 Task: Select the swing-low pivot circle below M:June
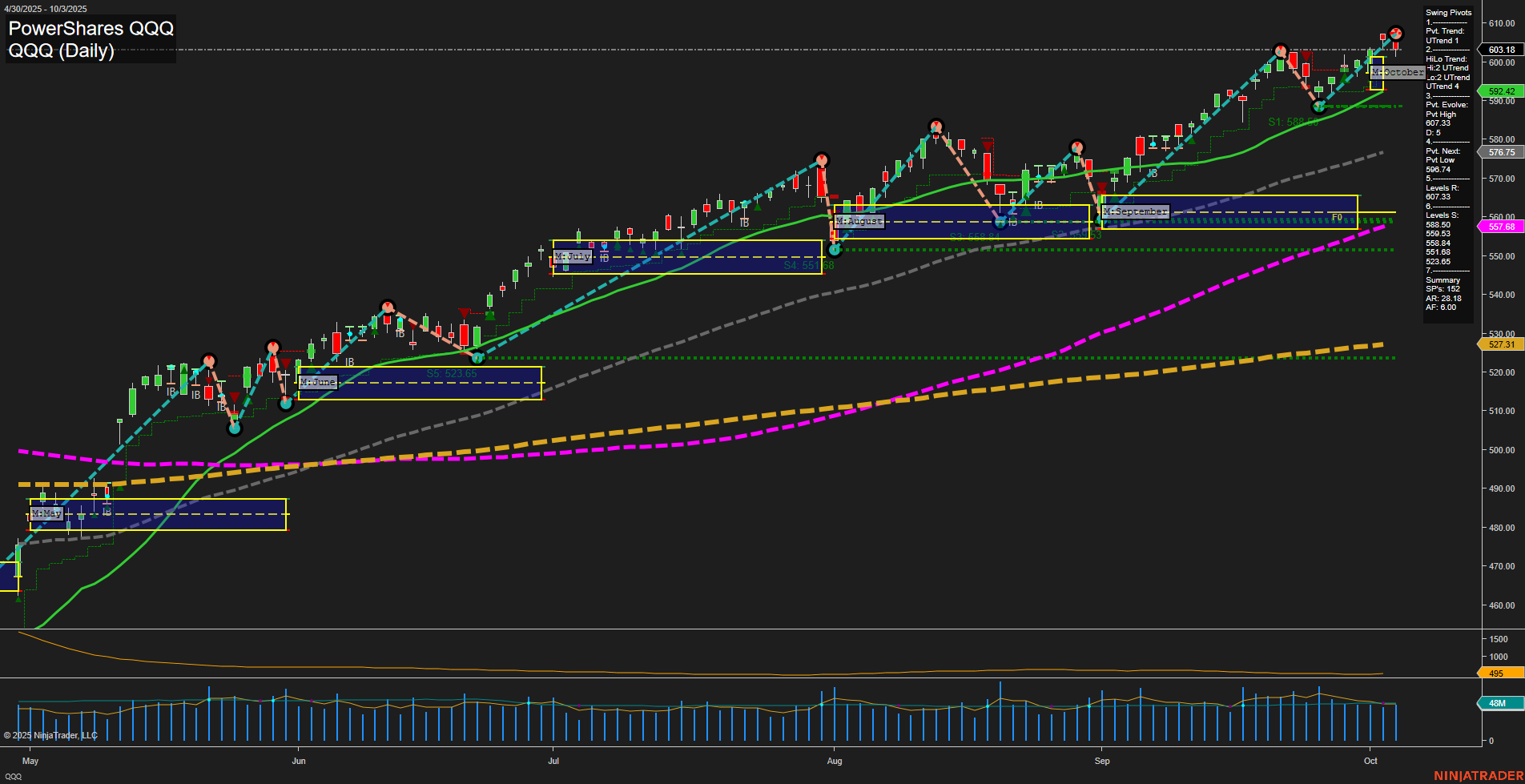pos(286,403)
